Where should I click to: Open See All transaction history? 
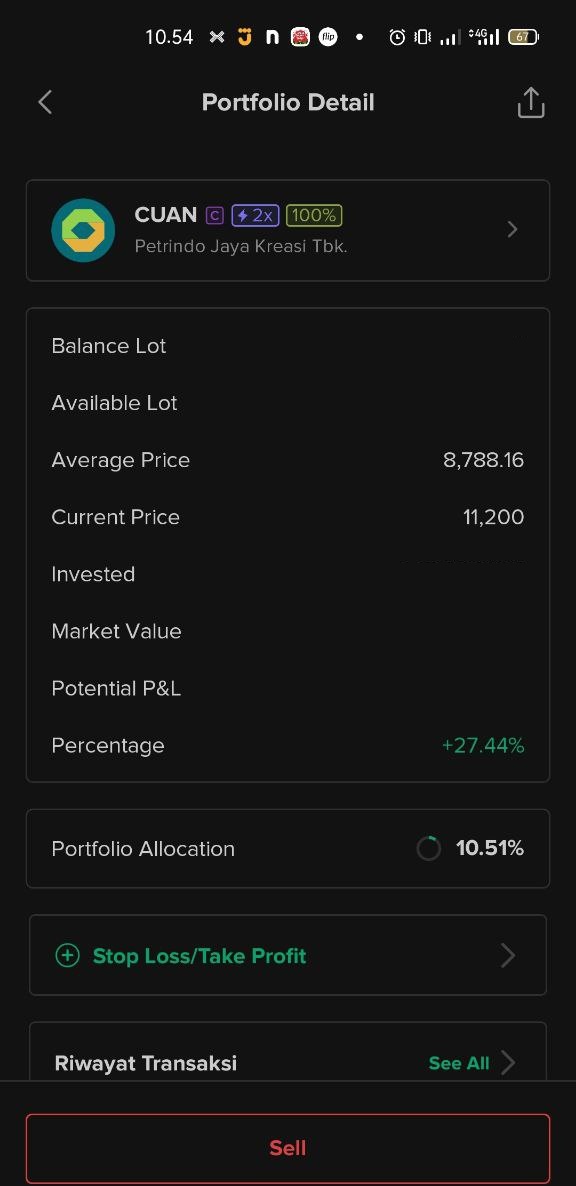(459, 1063)
